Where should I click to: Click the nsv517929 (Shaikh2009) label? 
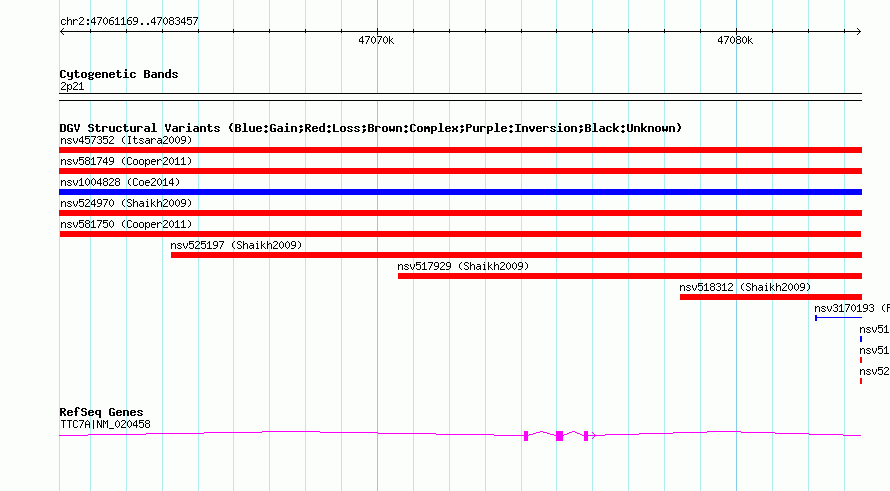pyautogui.click(x=463, y=266)
